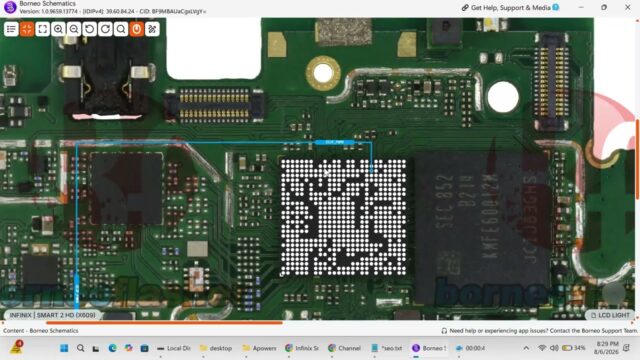Switch to the Local Disk taskbar window
Image resolution: width=640 pixels, height=360 pixels.
(x=174, y=348)
